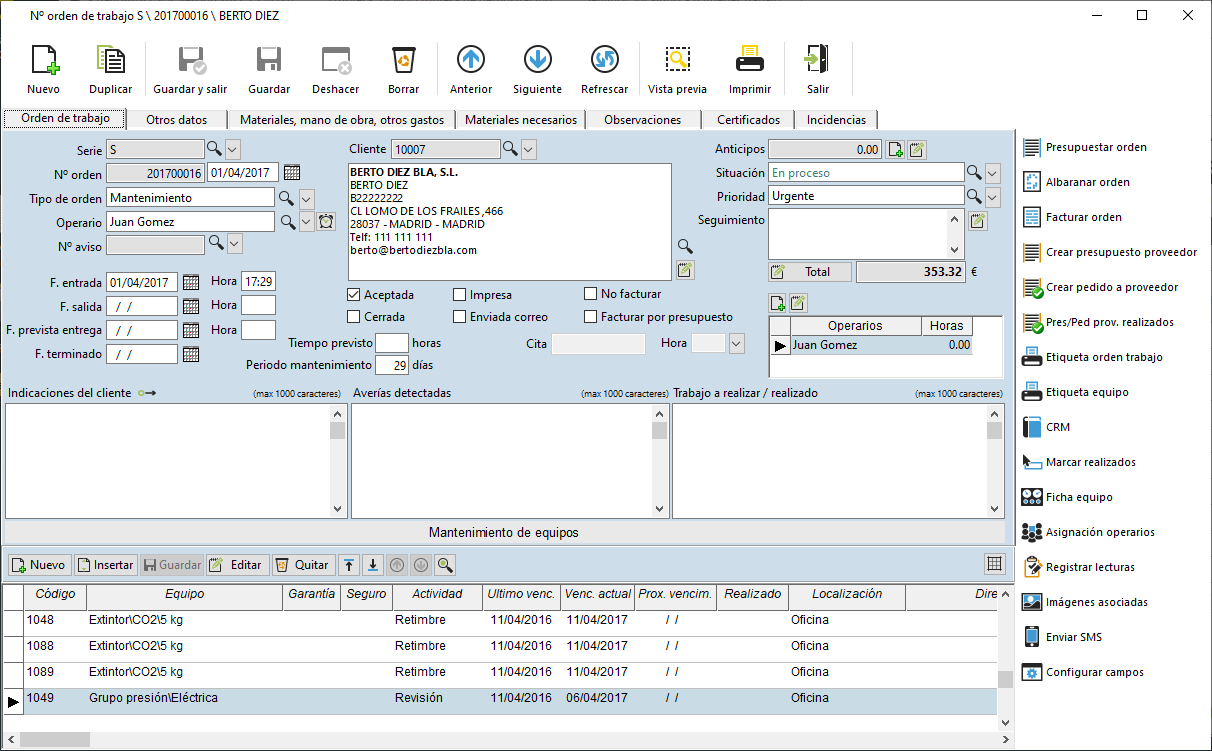Tick the Enviada correo checkbox

tap(460, 317)
